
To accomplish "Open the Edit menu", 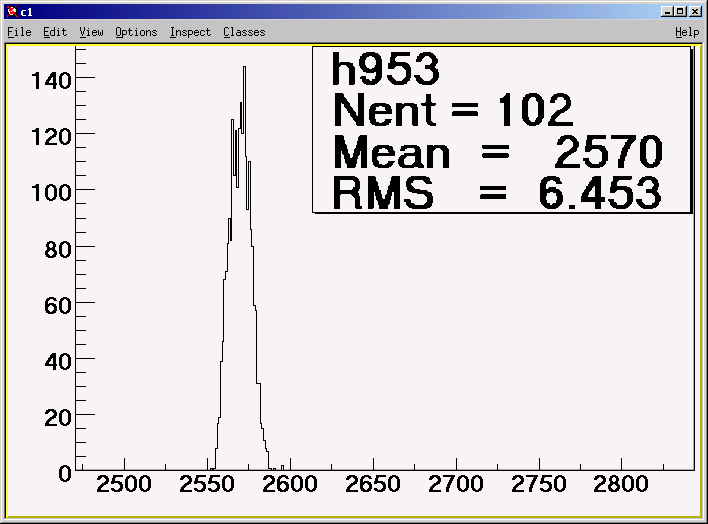I will point(55,32).
